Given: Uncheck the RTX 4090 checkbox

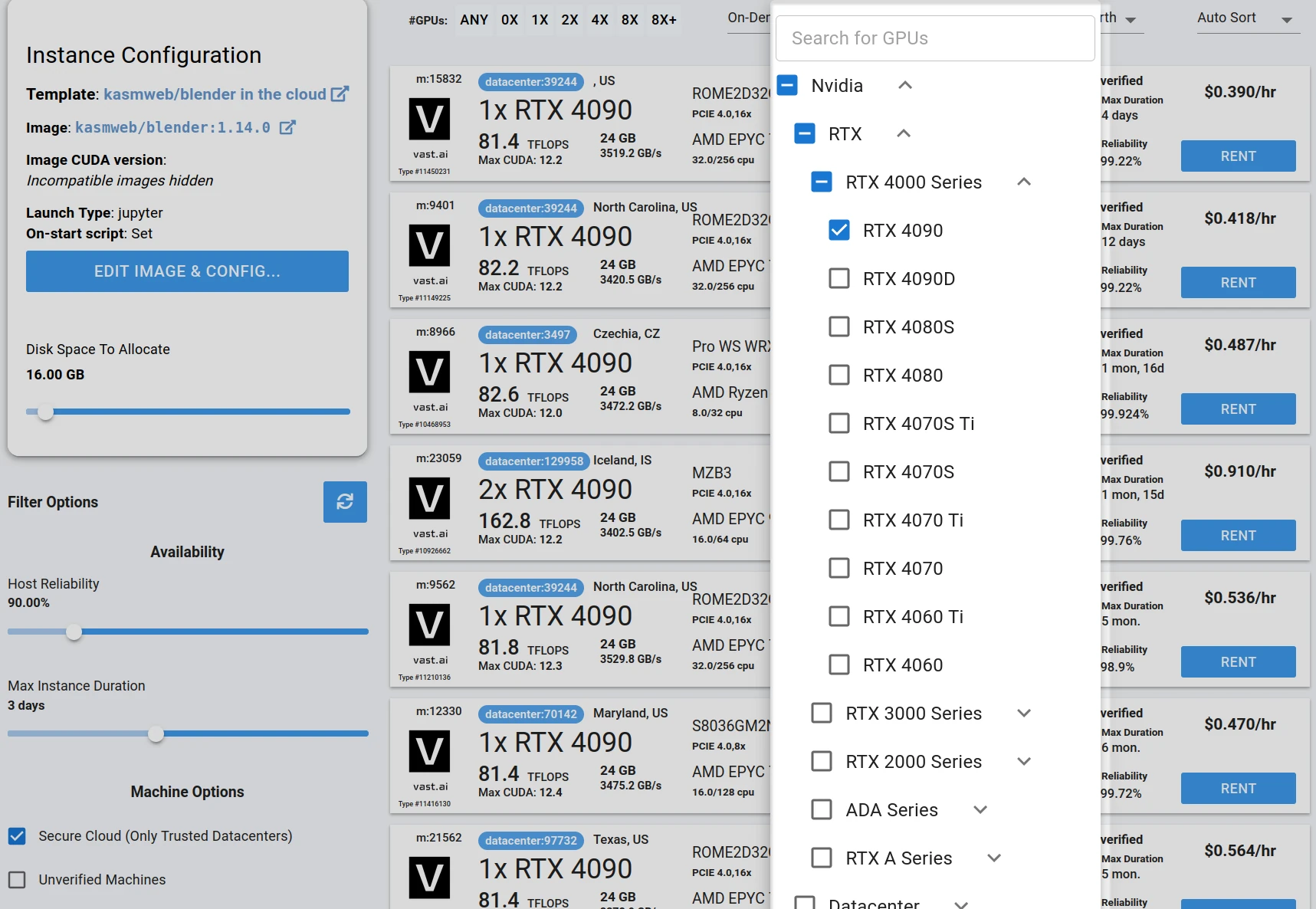Looking at the screenshot, I should click(839, 230).
